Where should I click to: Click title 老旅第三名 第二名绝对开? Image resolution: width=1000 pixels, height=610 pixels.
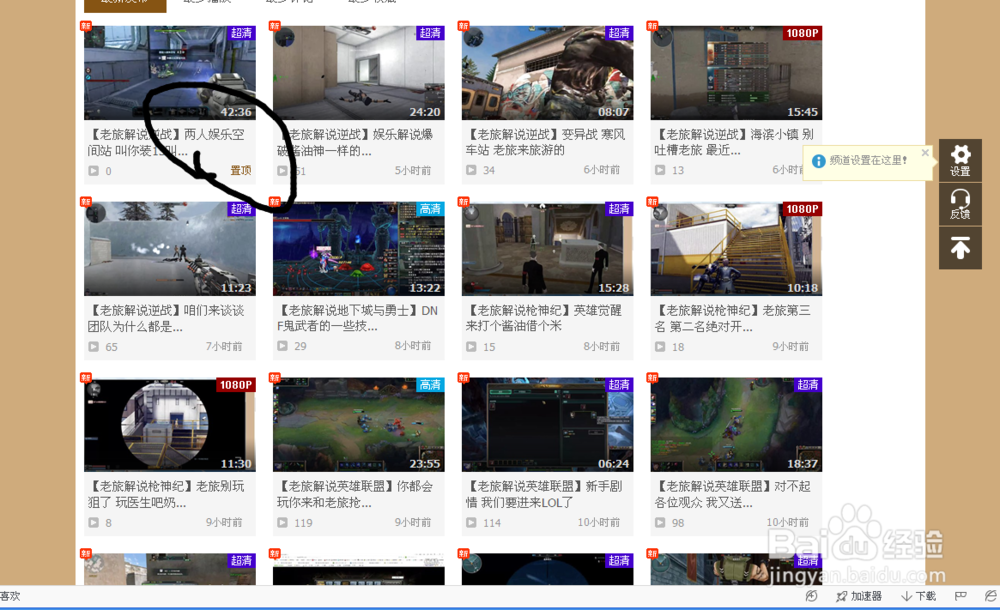pos(733,318)
